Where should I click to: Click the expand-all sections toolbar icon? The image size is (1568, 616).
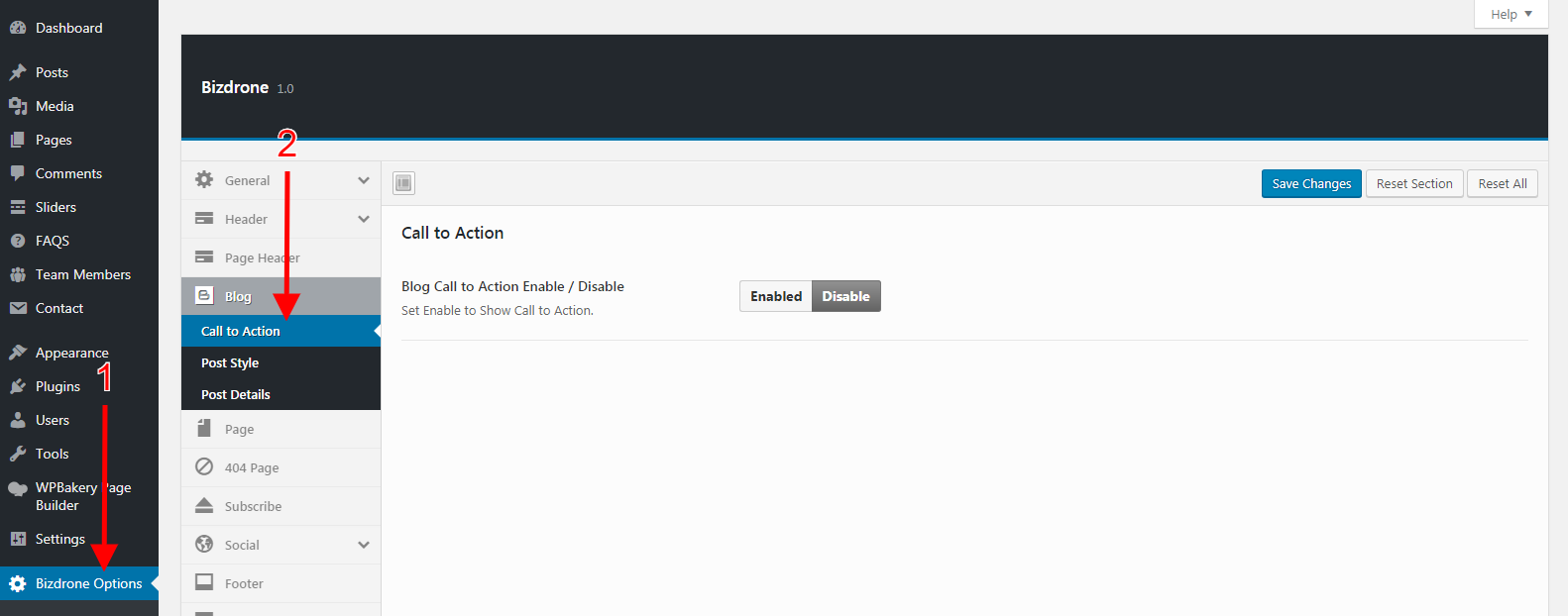click(403, 183)
